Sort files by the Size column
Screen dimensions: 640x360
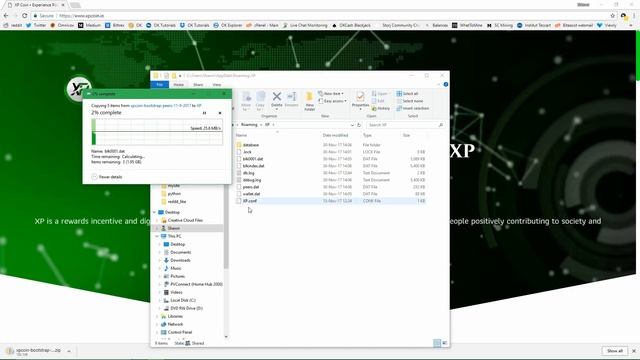click(407, 135)
